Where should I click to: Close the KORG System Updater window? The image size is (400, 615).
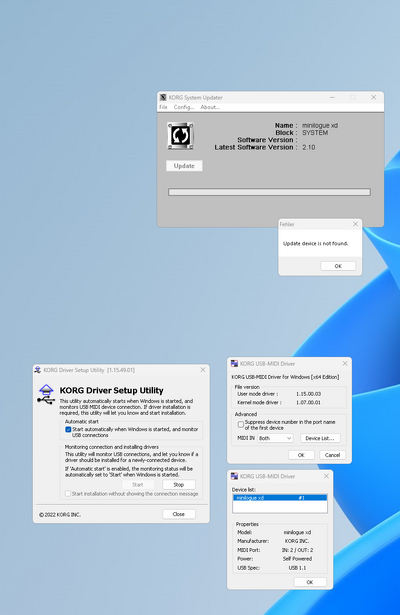tap(374, 97)
